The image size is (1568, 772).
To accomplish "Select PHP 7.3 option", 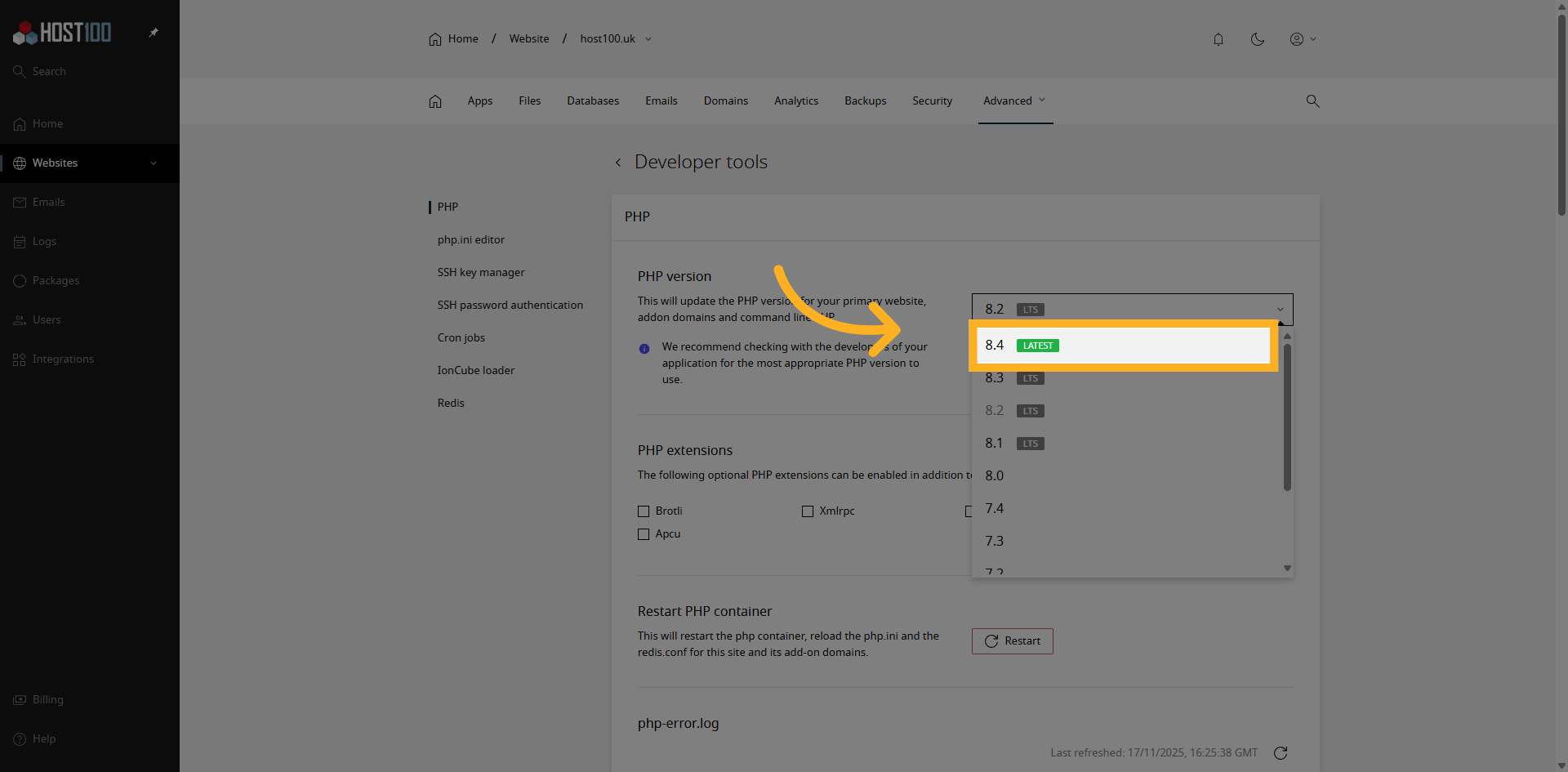I will [1127, 542].
